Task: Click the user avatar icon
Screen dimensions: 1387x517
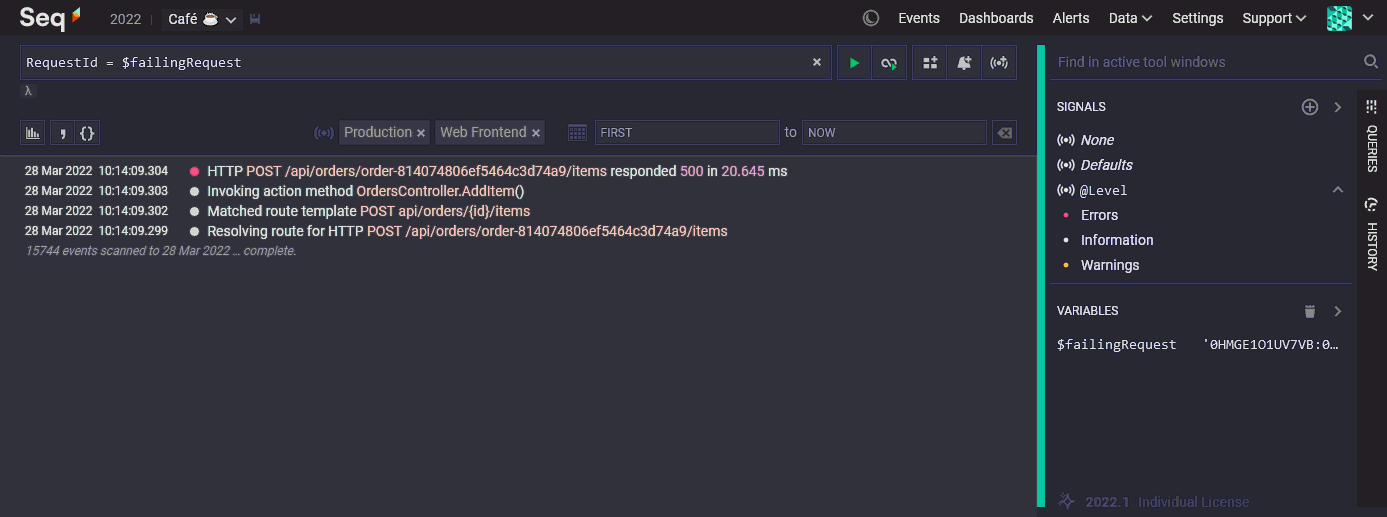Action: point(1339,18)
